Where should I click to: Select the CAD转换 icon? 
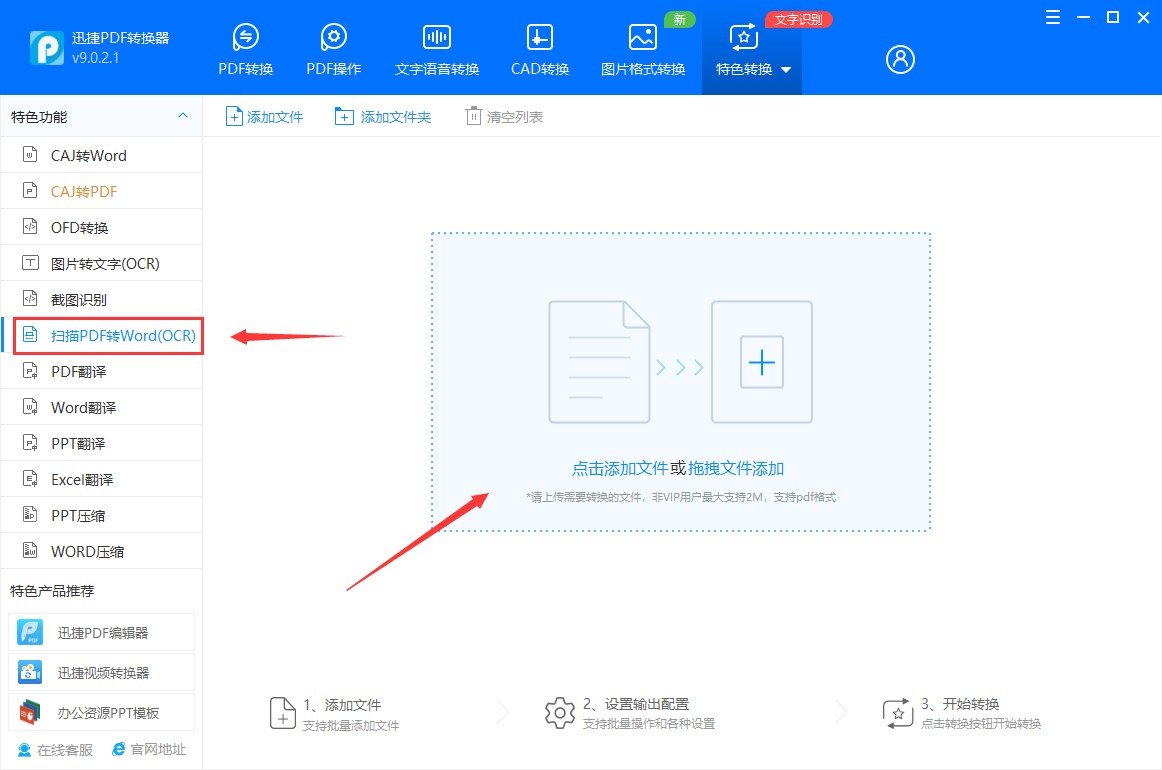539,45
